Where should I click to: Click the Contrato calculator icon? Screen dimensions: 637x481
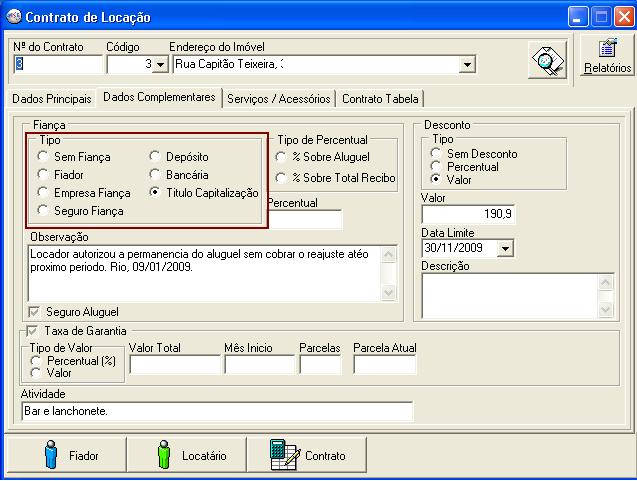tap(284, 455)
